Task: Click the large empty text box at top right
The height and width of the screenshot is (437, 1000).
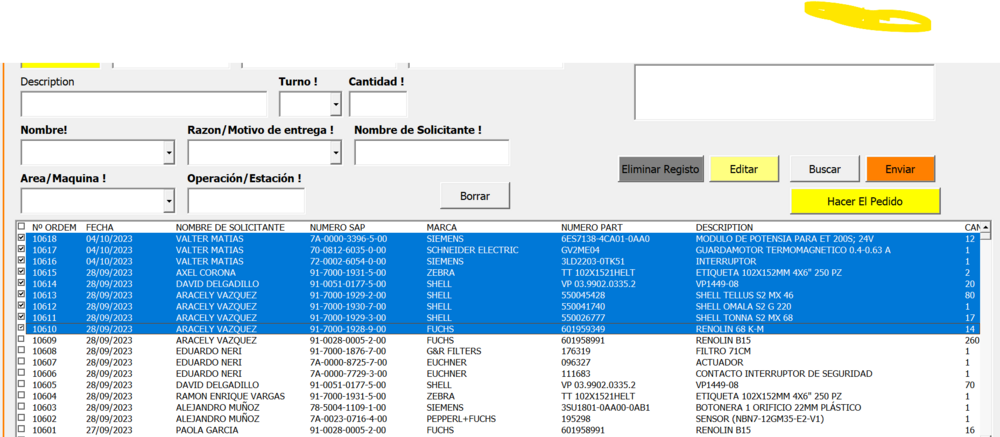Action: click(784, 92)
